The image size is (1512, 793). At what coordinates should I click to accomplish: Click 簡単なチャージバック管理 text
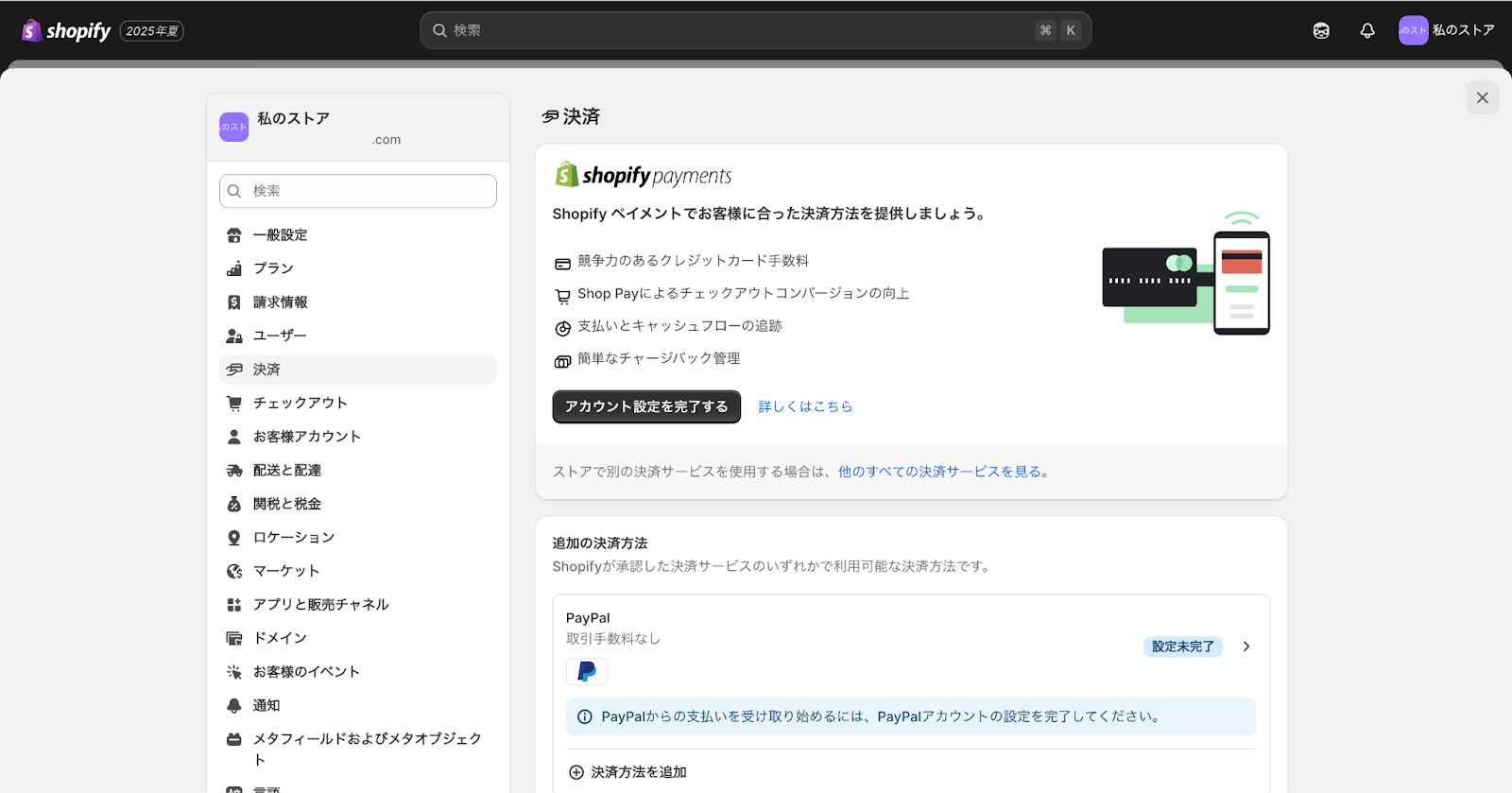coord(659,358)
